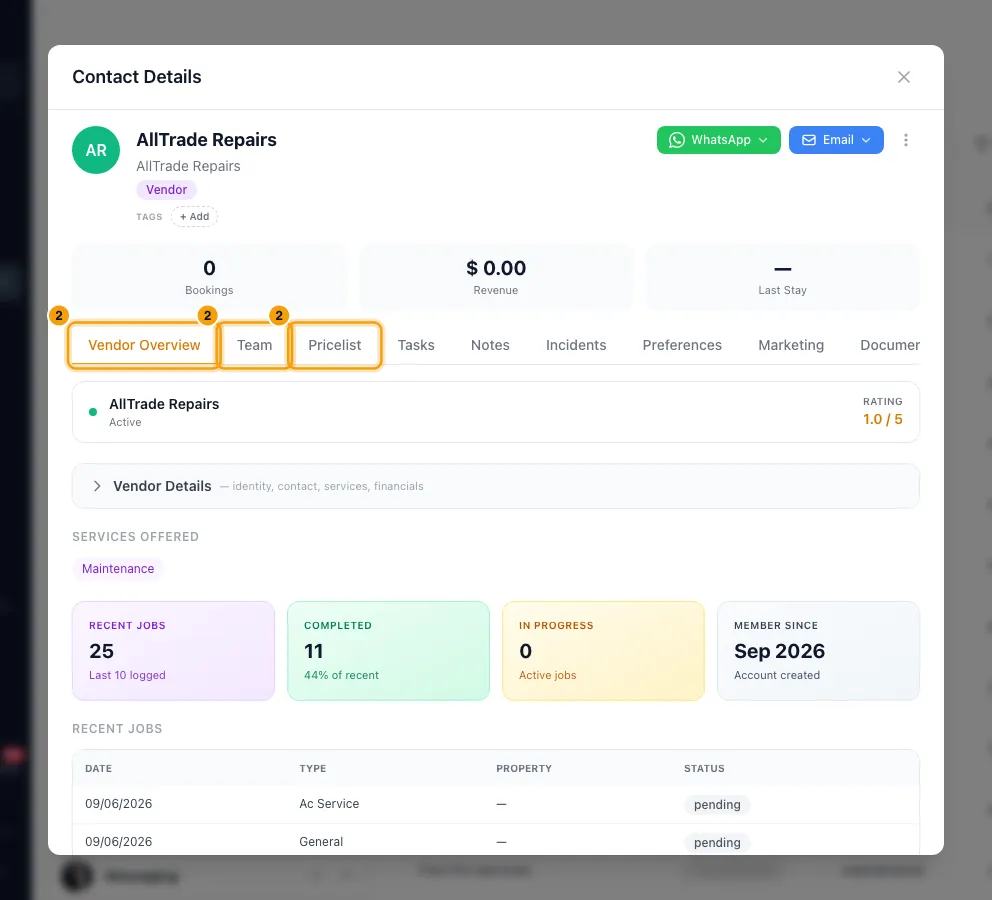Viewport: 992px width, 900px height.
Task: Click the In Progress 0 card
Action: click(603, 651)
